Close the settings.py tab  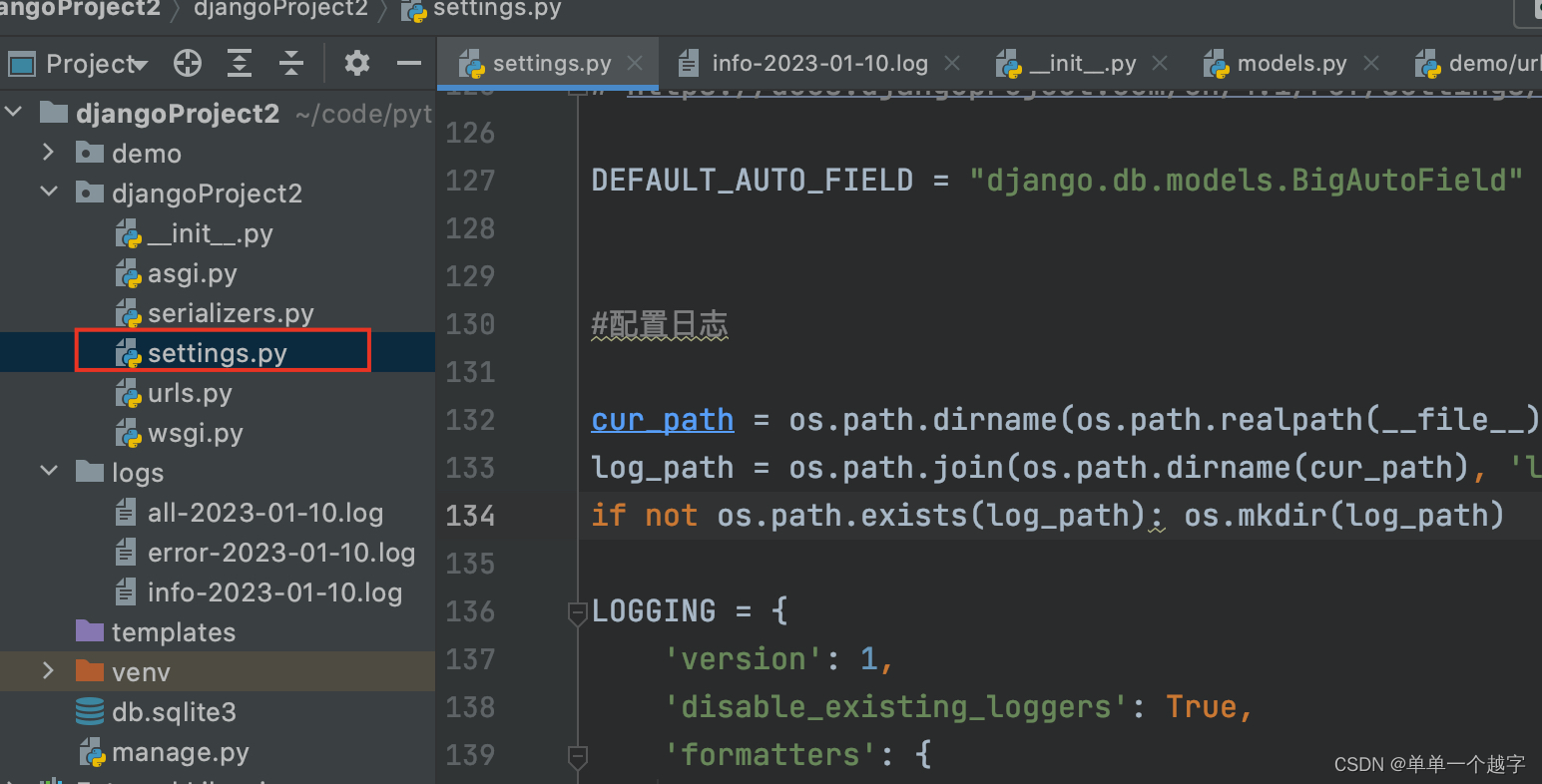(635, 63)
